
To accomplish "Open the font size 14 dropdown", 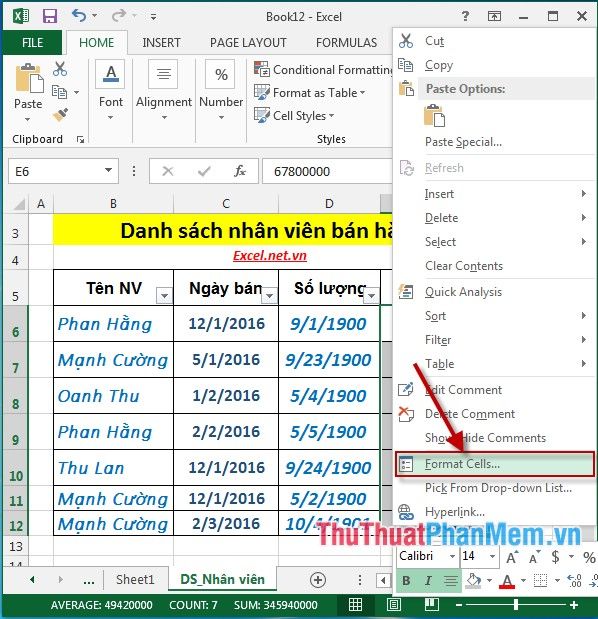I will pyautogui.click(x=492, y=557).
